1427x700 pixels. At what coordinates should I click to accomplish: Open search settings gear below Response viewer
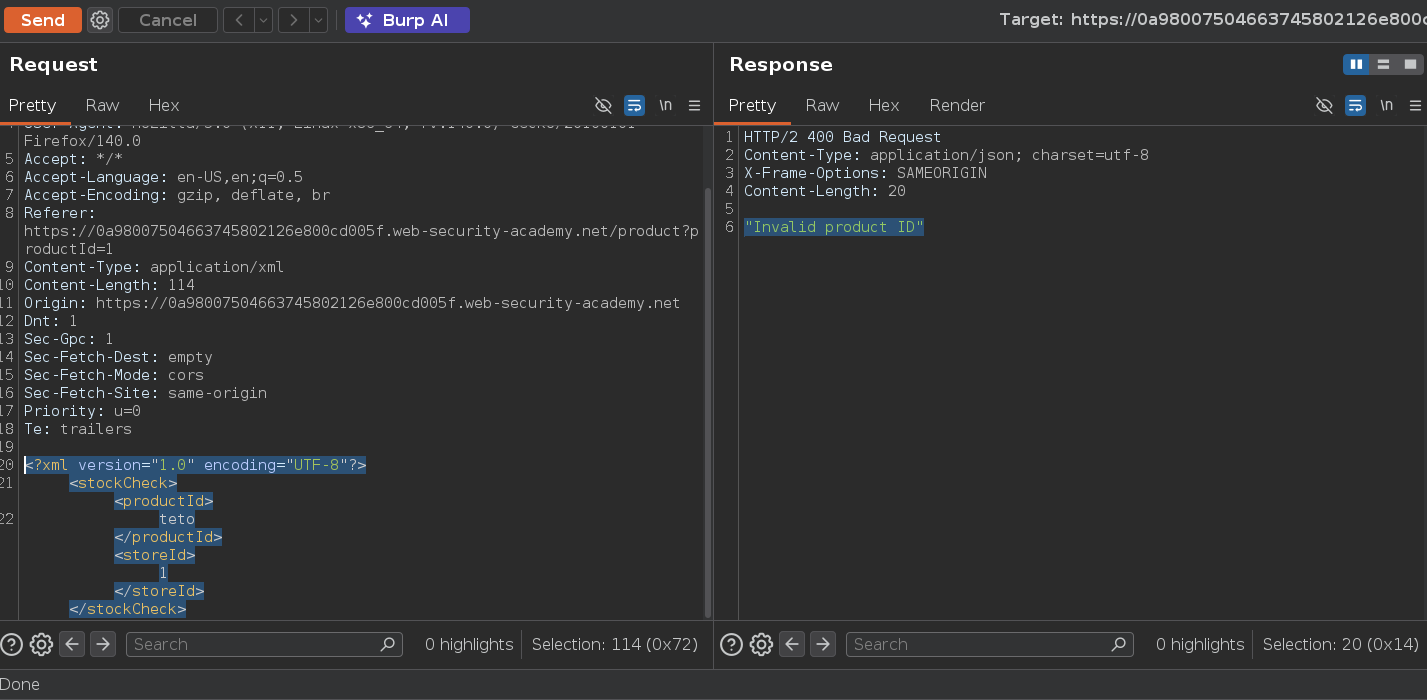coord(761,645)
